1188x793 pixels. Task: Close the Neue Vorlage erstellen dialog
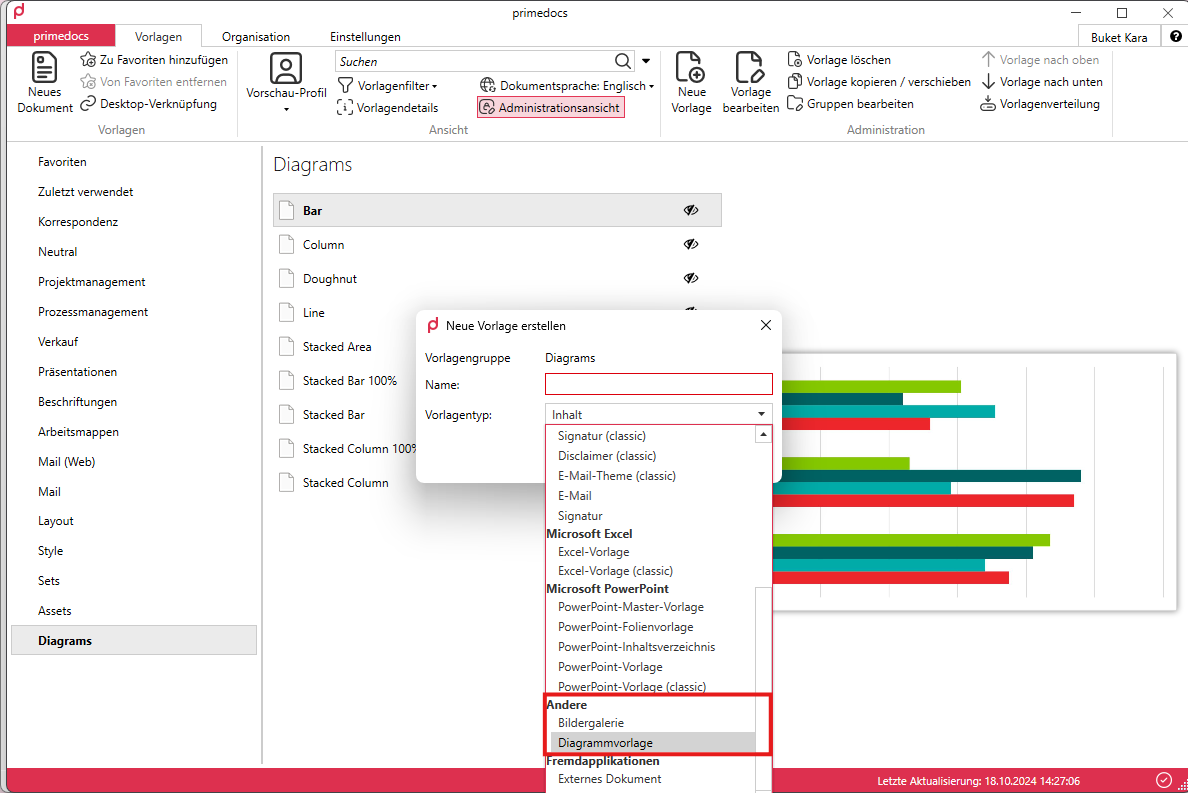tap(766, 325)
